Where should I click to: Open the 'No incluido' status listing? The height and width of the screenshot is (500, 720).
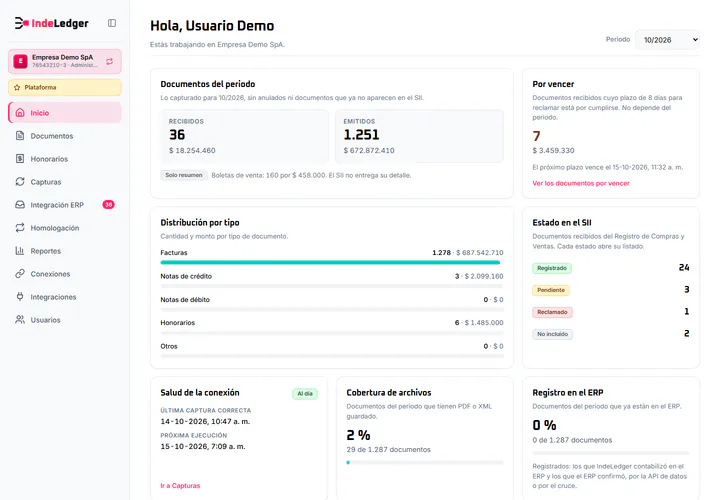click(552, 334)
